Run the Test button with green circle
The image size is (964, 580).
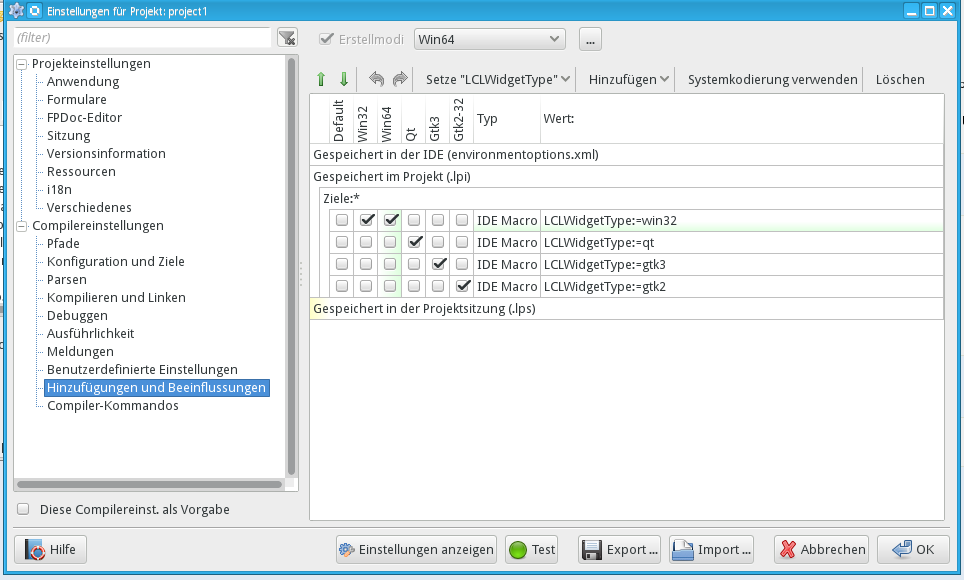pyautogui.click(x=531, y=549)
